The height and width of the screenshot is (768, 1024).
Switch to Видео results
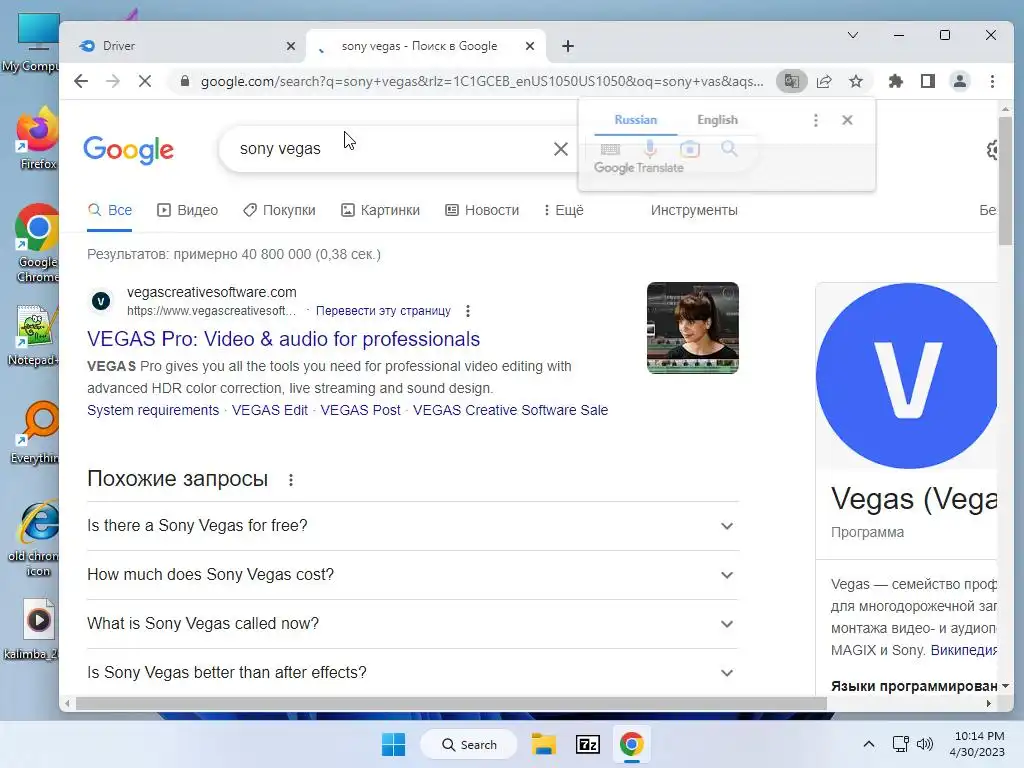[x=187, y=210]
